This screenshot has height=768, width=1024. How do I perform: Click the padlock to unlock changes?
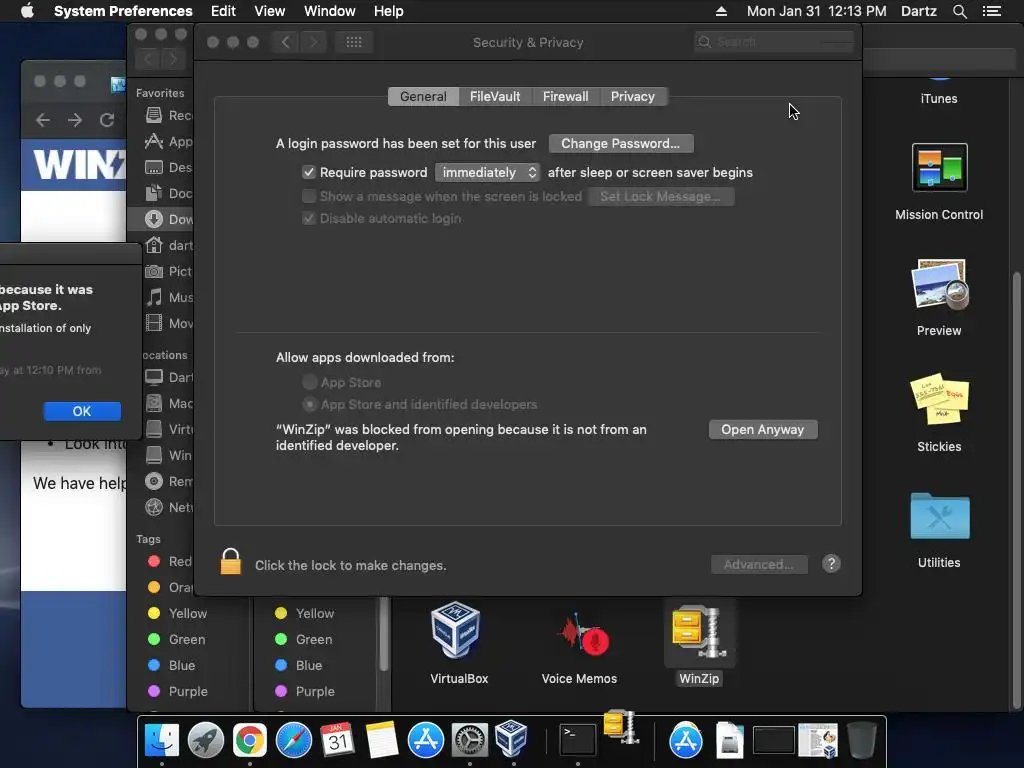(231, 562)
